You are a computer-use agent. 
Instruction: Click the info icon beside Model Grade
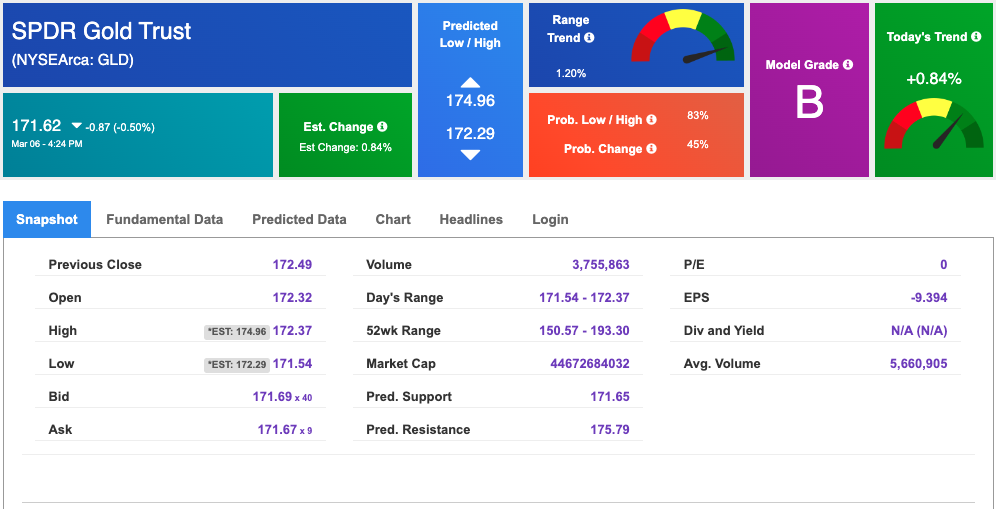[x=847, y=64]
